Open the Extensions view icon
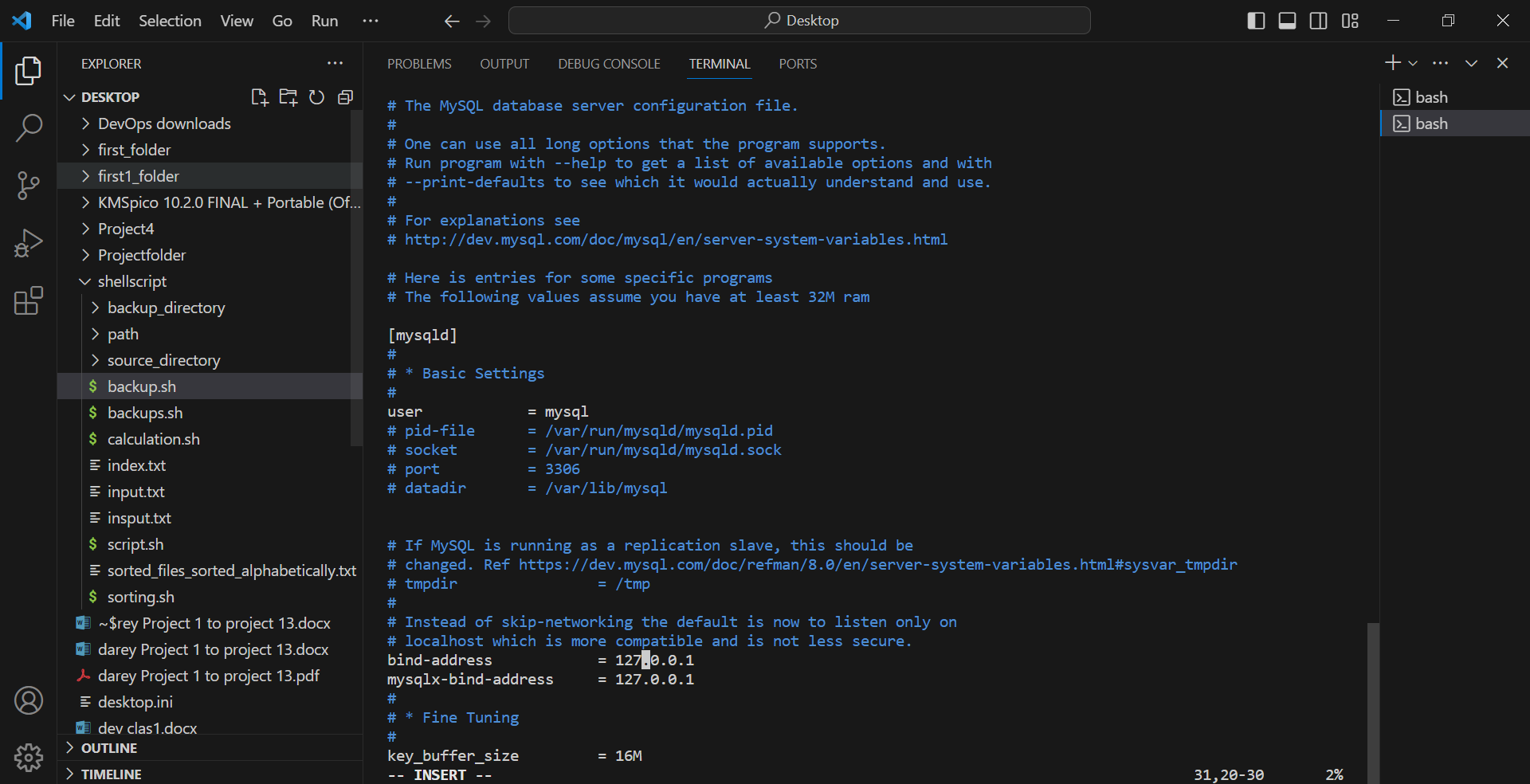Viewport: 1530px width, 784px height. (x=29, y=301)
